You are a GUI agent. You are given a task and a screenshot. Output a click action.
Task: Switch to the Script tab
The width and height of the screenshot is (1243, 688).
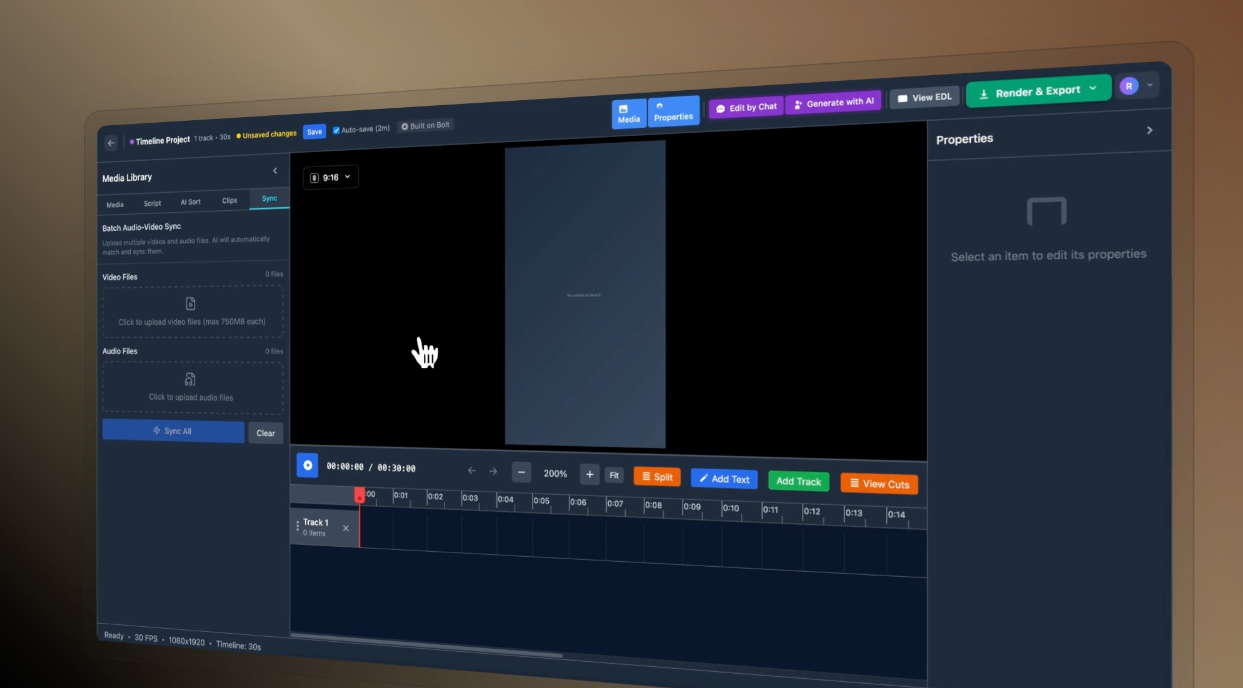(x=152, y=203)
